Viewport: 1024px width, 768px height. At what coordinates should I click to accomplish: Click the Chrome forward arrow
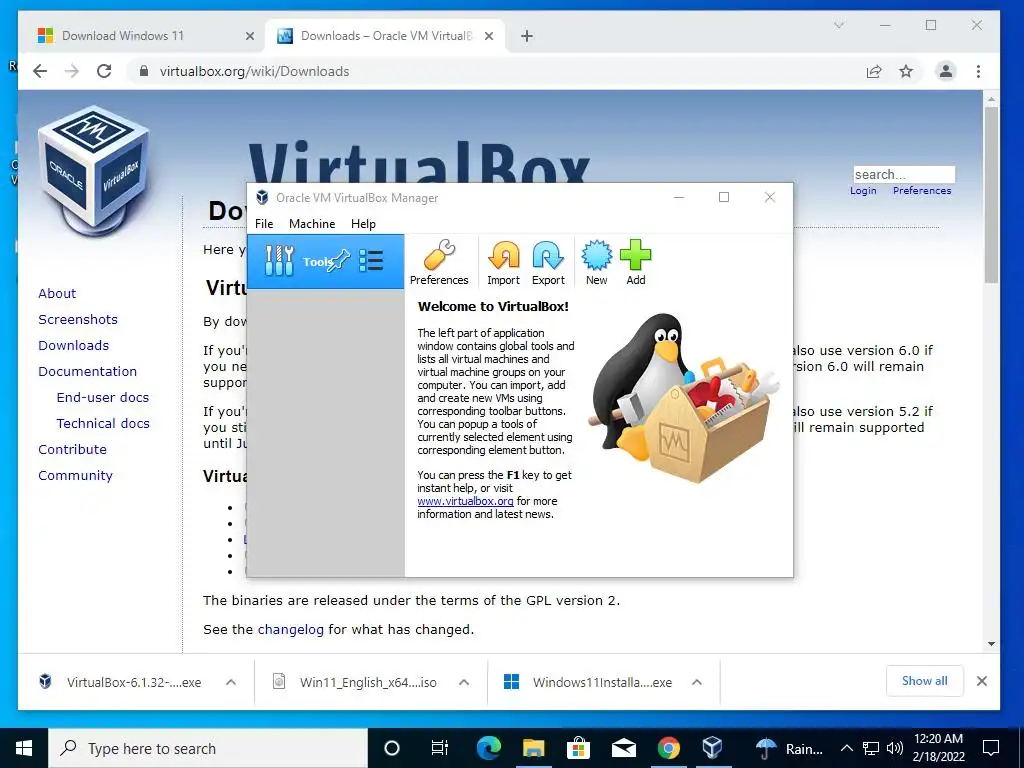[x=72, y=71]
